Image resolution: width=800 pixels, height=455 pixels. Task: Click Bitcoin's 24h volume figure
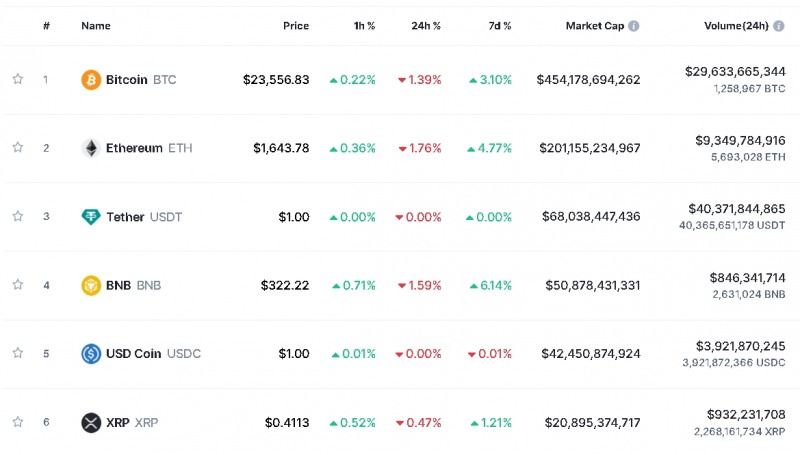tap(735, 72)
